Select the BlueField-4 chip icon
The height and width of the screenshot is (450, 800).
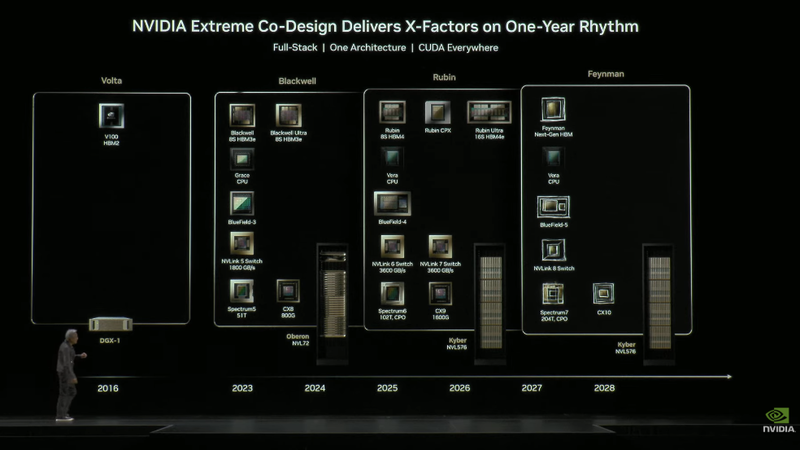392,204
